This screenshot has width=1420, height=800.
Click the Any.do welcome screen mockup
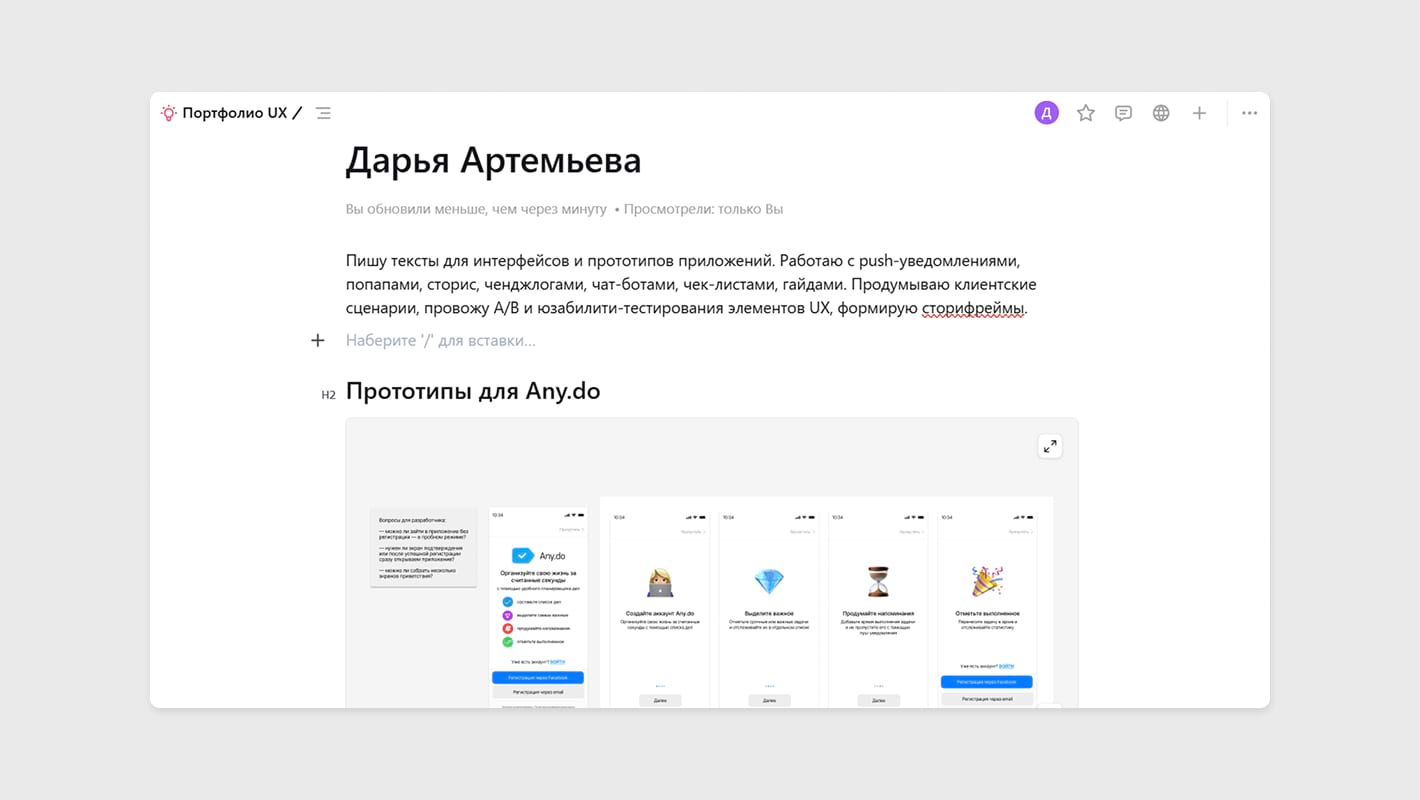click(x=538, y=607)
